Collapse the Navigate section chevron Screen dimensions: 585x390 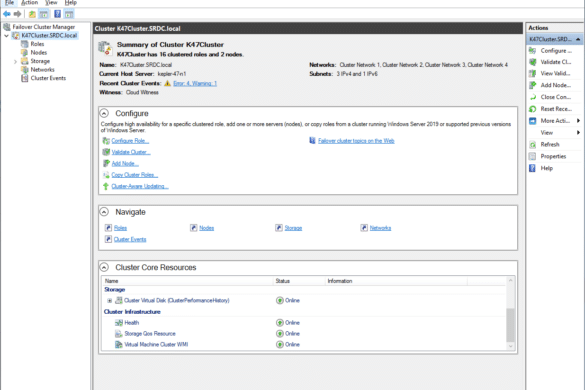104,212
